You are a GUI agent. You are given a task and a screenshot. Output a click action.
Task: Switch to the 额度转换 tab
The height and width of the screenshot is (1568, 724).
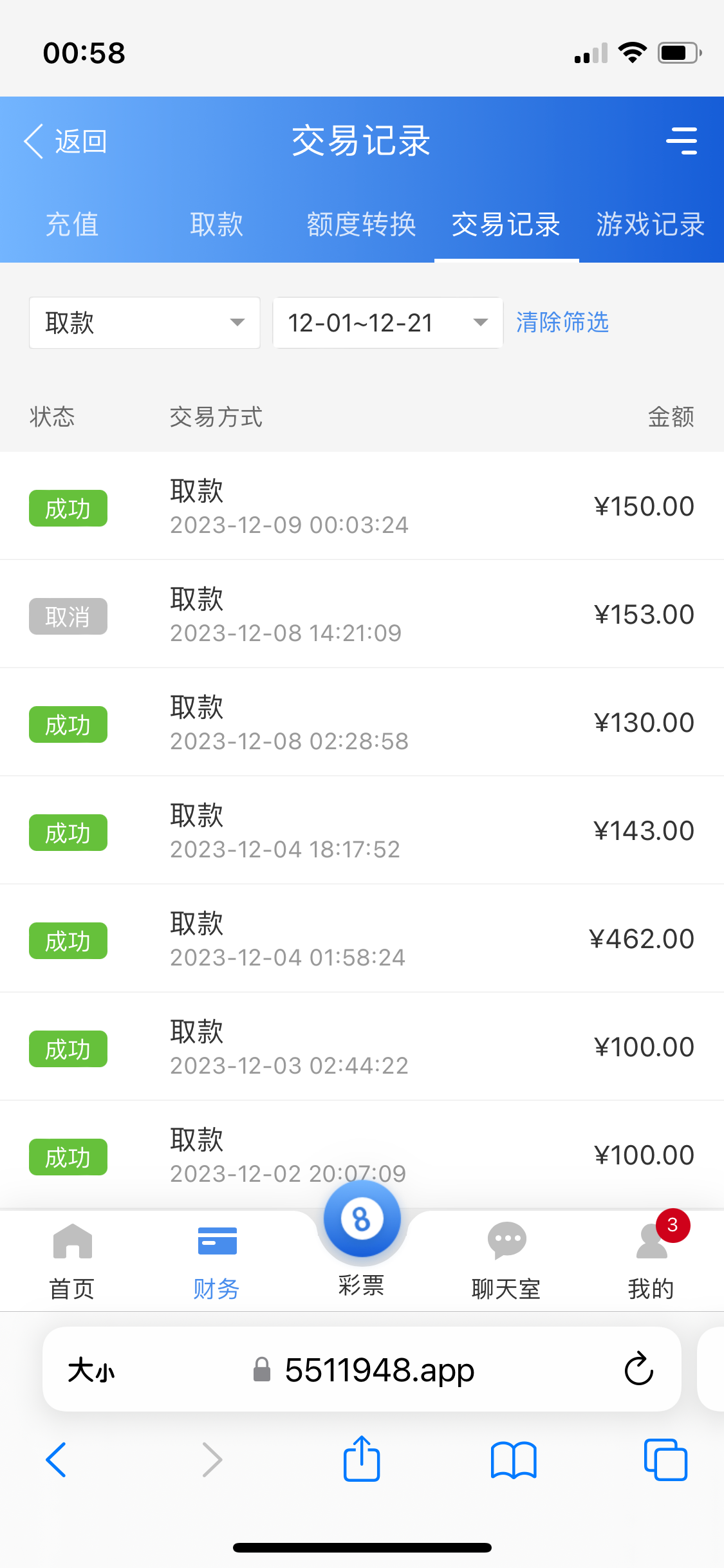(361, 225)
